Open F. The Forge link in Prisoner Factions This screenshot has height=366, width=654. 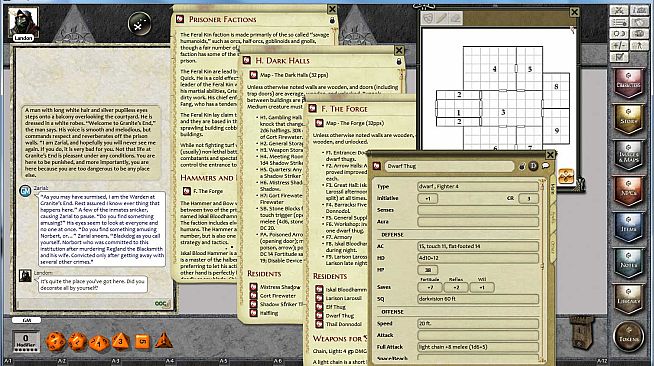[x=208, y=191]
